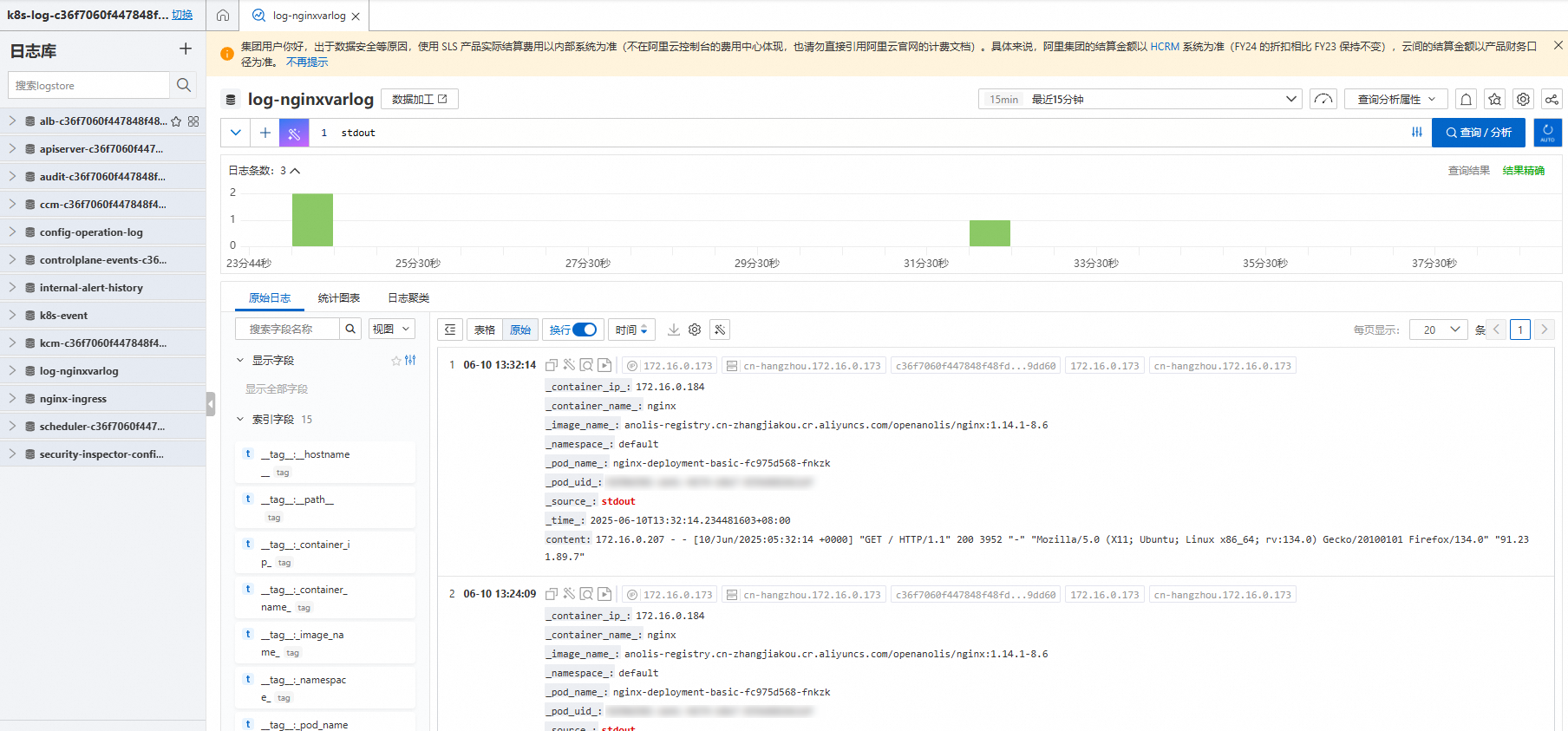Screen dimensions: 1568x731
Task: Click the next page arrow
Action: point(1544,330)
